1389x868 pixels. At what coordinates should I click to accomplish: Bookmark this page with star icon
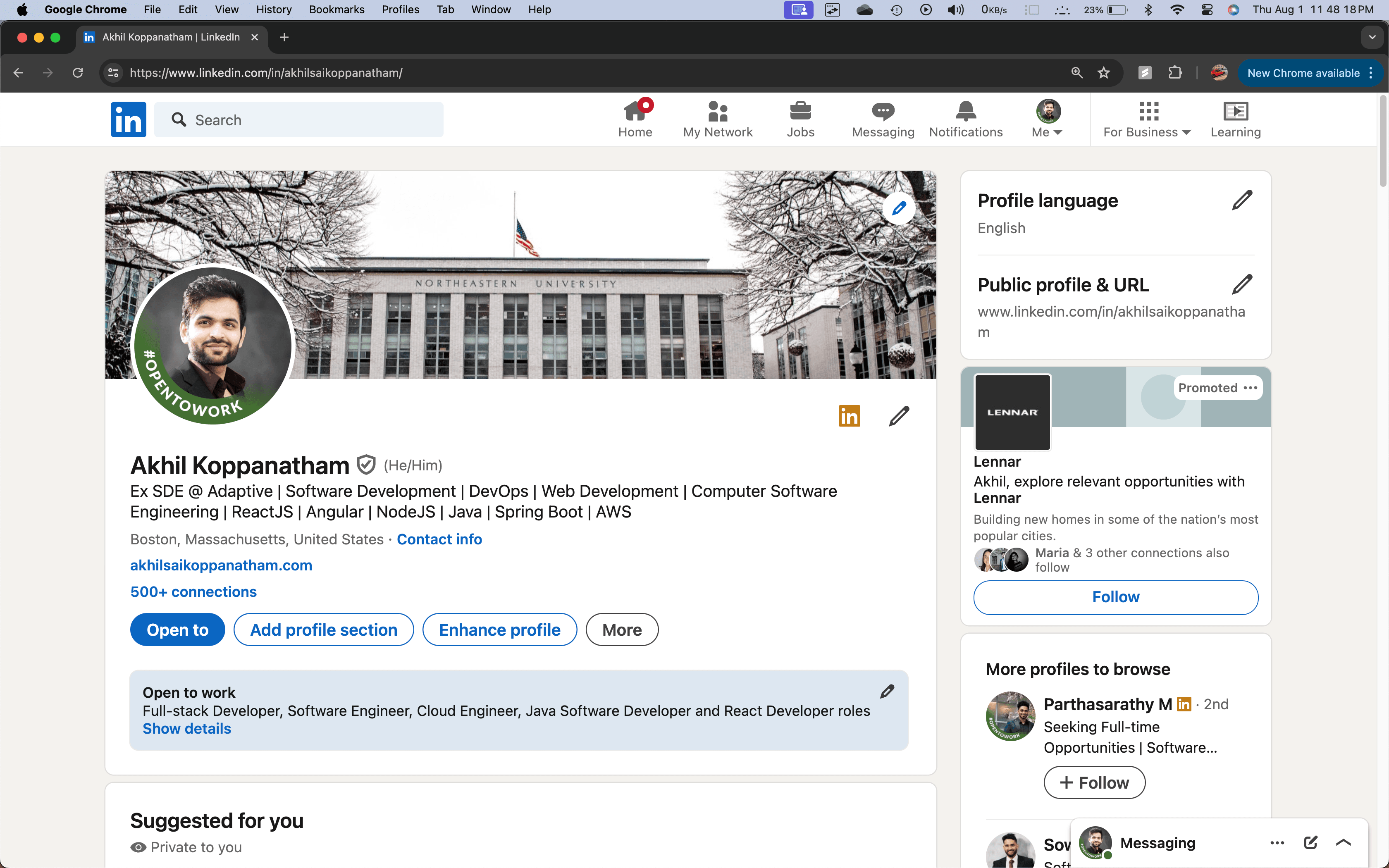1103,73
